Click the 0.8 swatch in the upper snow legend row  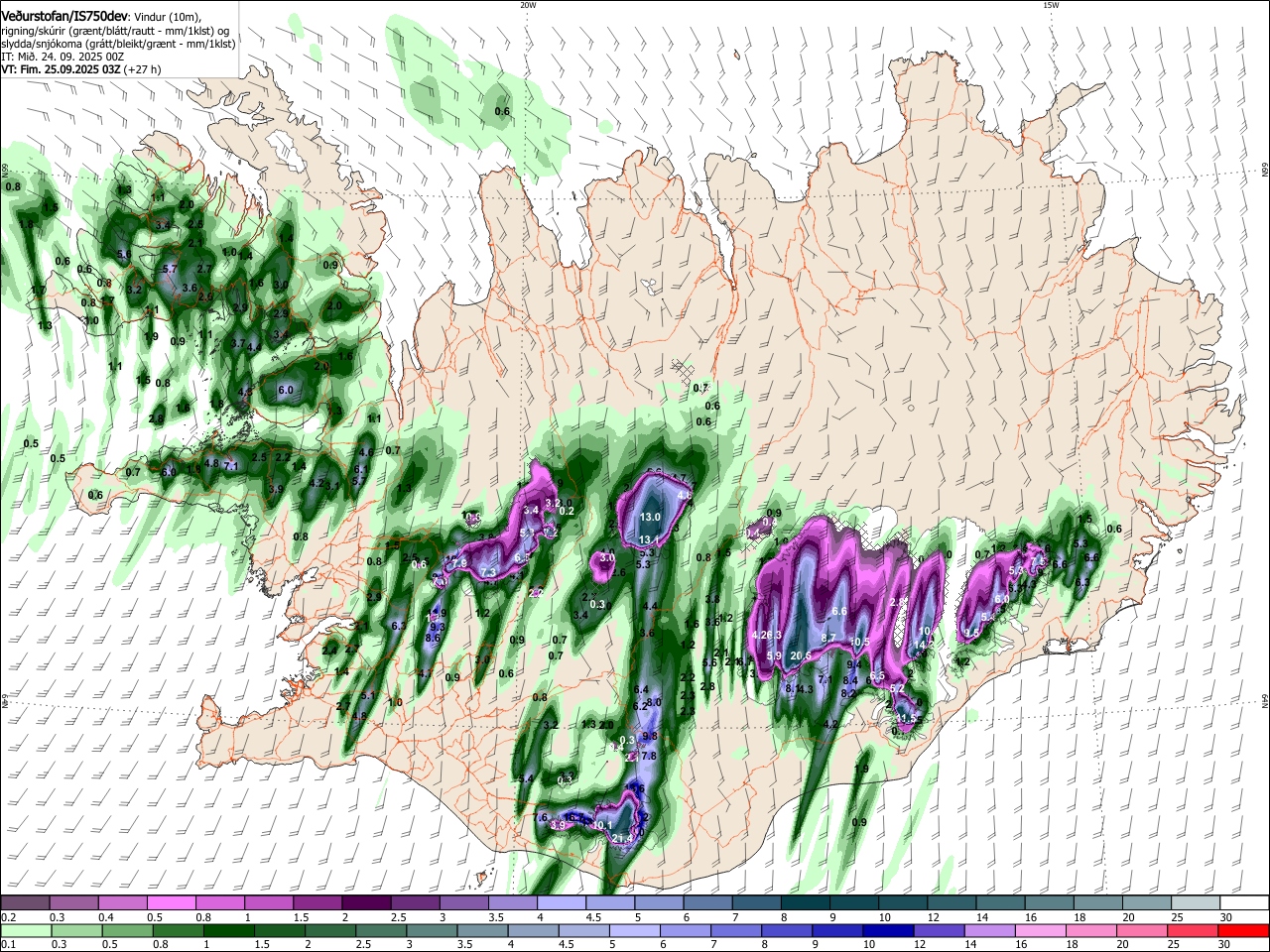tap(219, 902)
